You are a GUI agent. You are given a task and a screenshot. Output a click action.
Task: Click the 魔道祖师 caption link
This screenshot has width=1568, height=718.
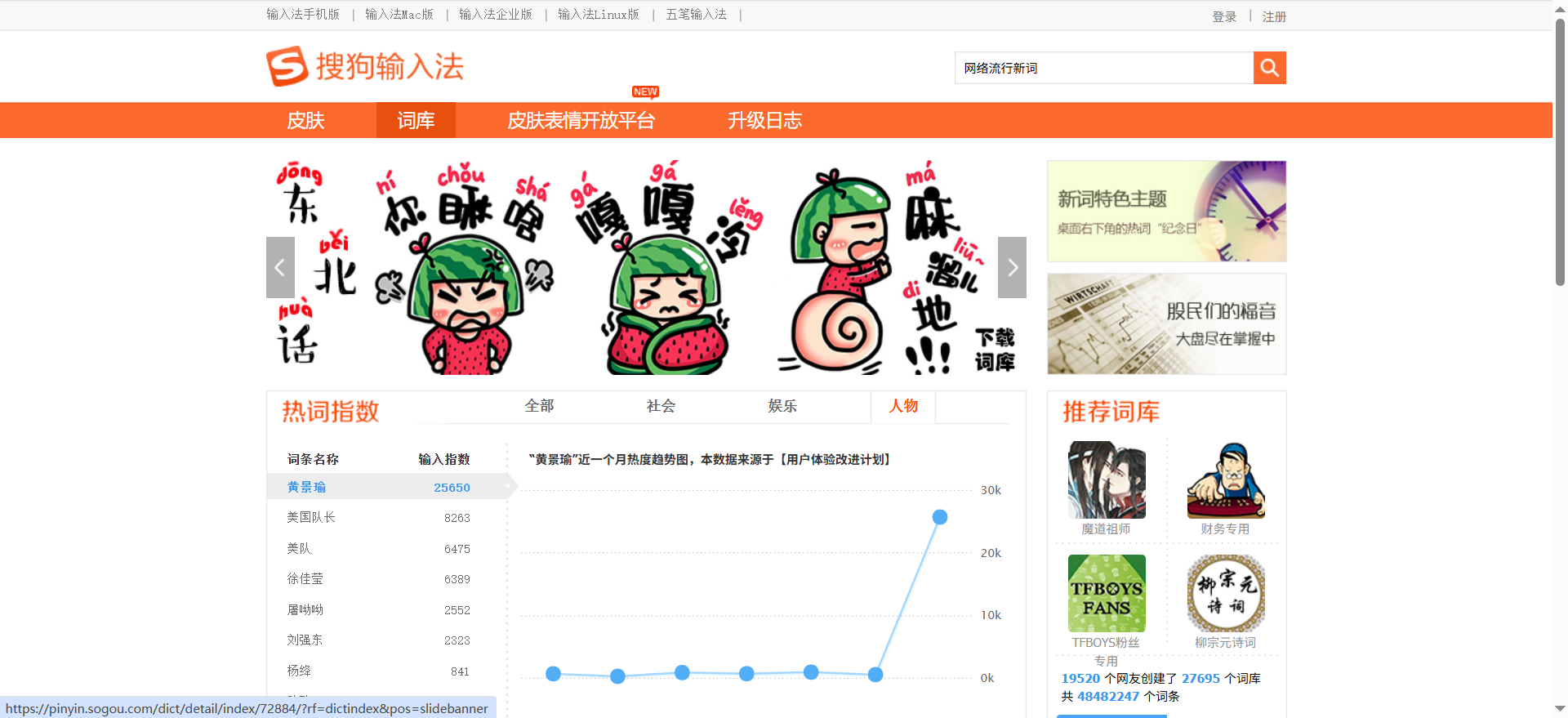pos(1106,529)
